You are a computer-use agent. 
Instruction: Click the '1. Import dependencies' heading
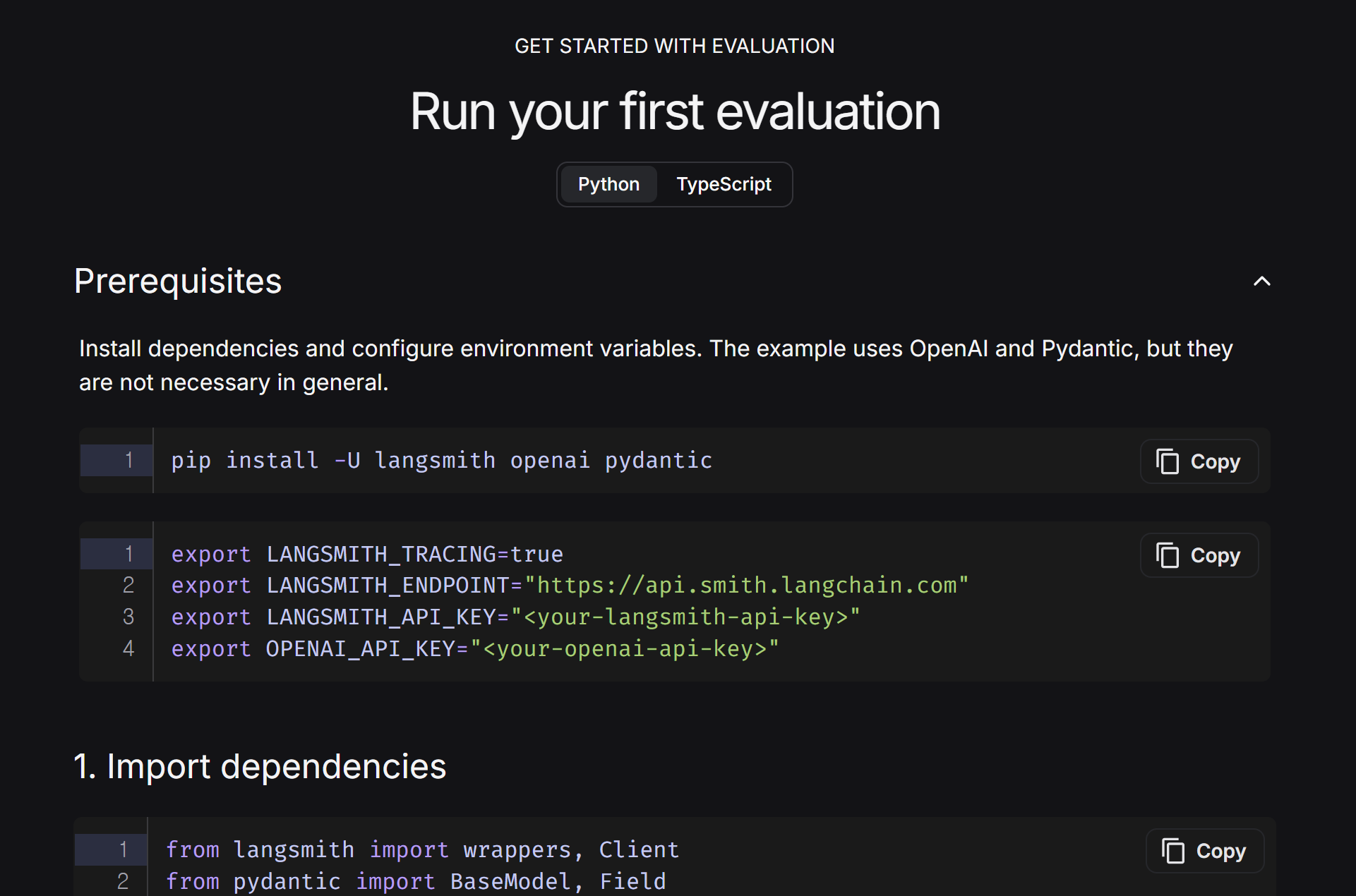260,767
